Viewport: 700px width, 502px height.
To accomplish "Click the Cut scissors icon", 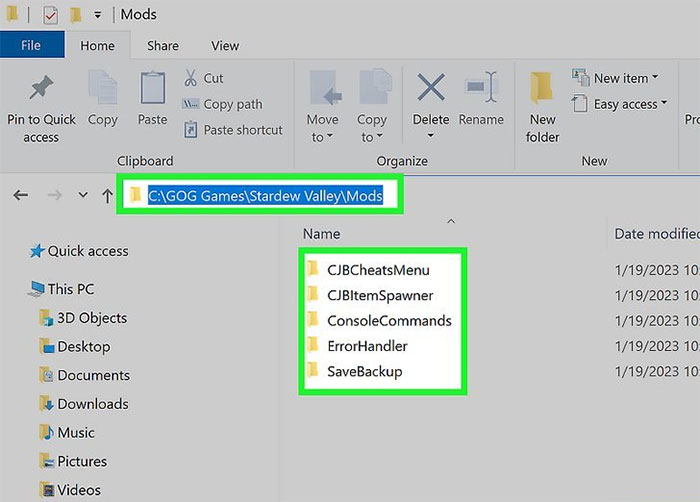I will 190,78.
